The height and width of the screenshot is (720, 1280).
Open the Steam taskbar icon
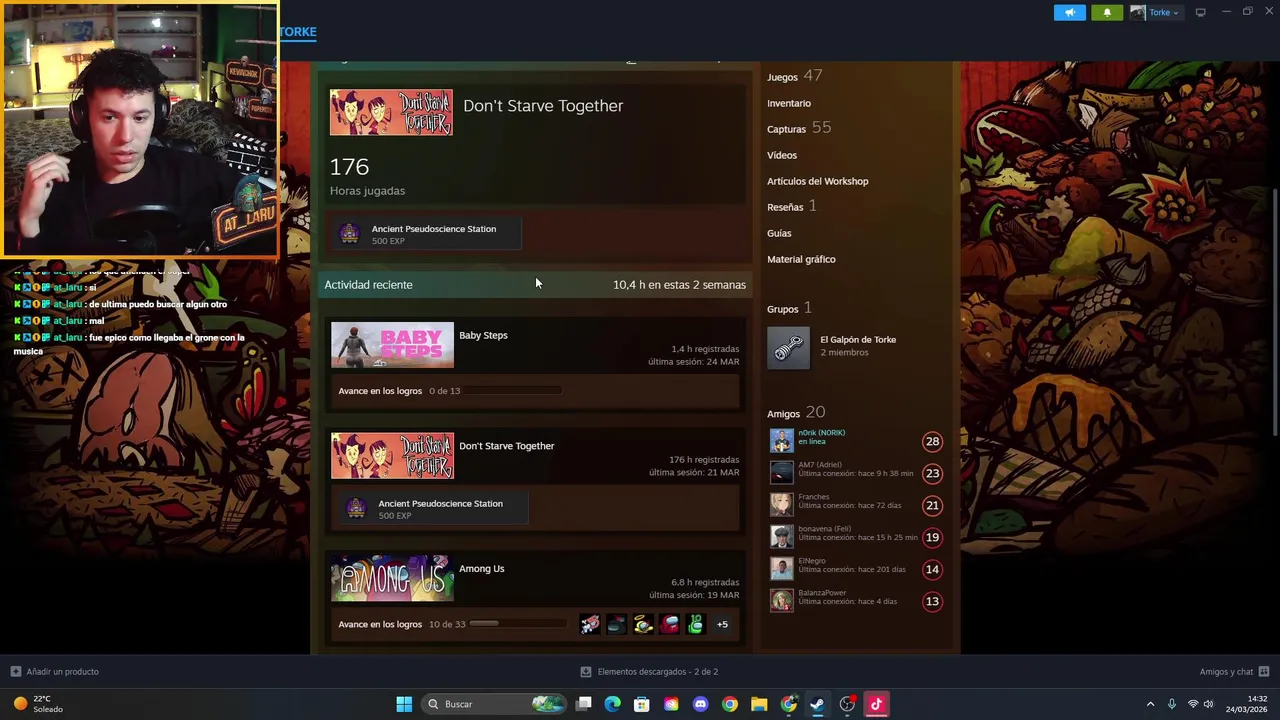click(x=817, y=704)
